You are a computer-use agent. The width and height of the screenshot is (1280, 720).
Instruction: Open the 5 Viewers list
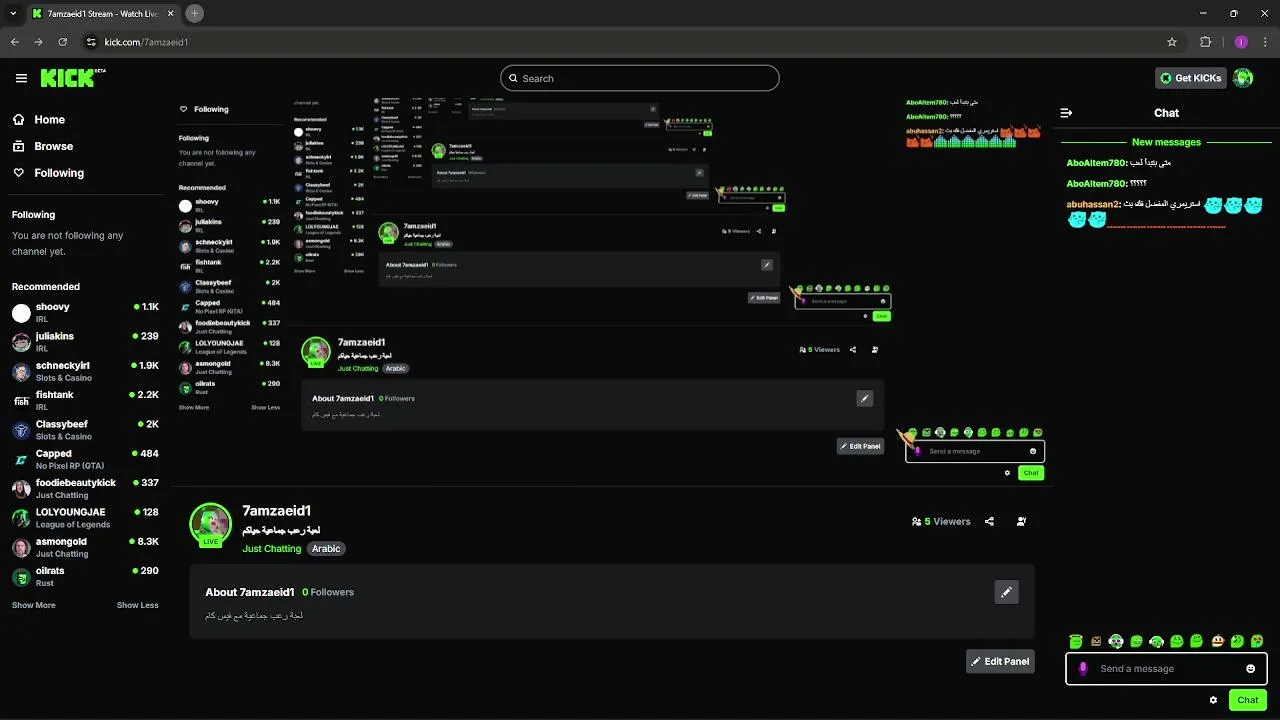point(941,521)
